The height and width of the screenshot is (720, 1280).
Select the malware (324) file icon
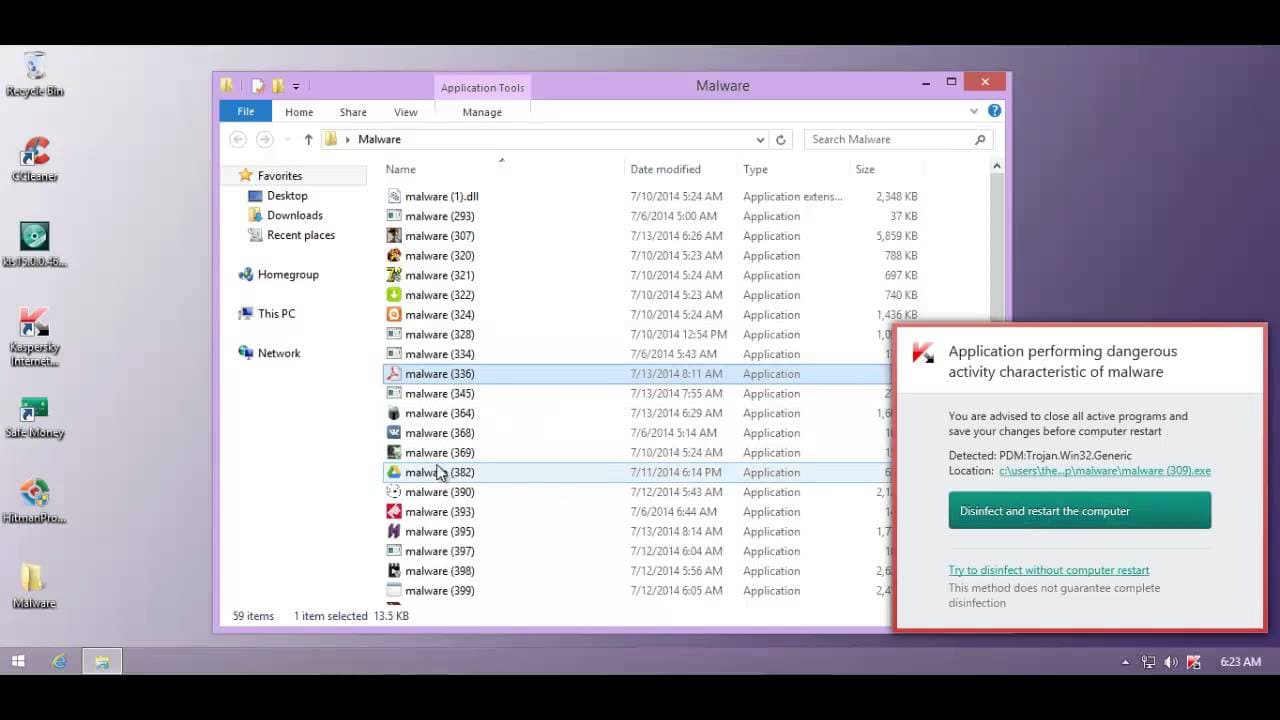tap(394, 314)
